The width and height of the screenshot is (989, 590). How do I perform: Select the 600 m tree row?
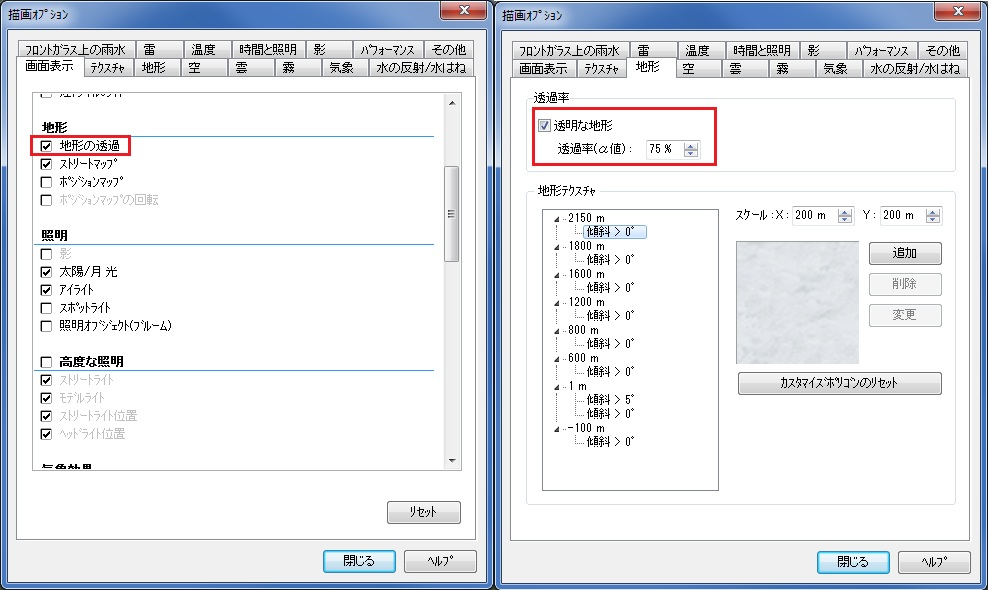583,358
